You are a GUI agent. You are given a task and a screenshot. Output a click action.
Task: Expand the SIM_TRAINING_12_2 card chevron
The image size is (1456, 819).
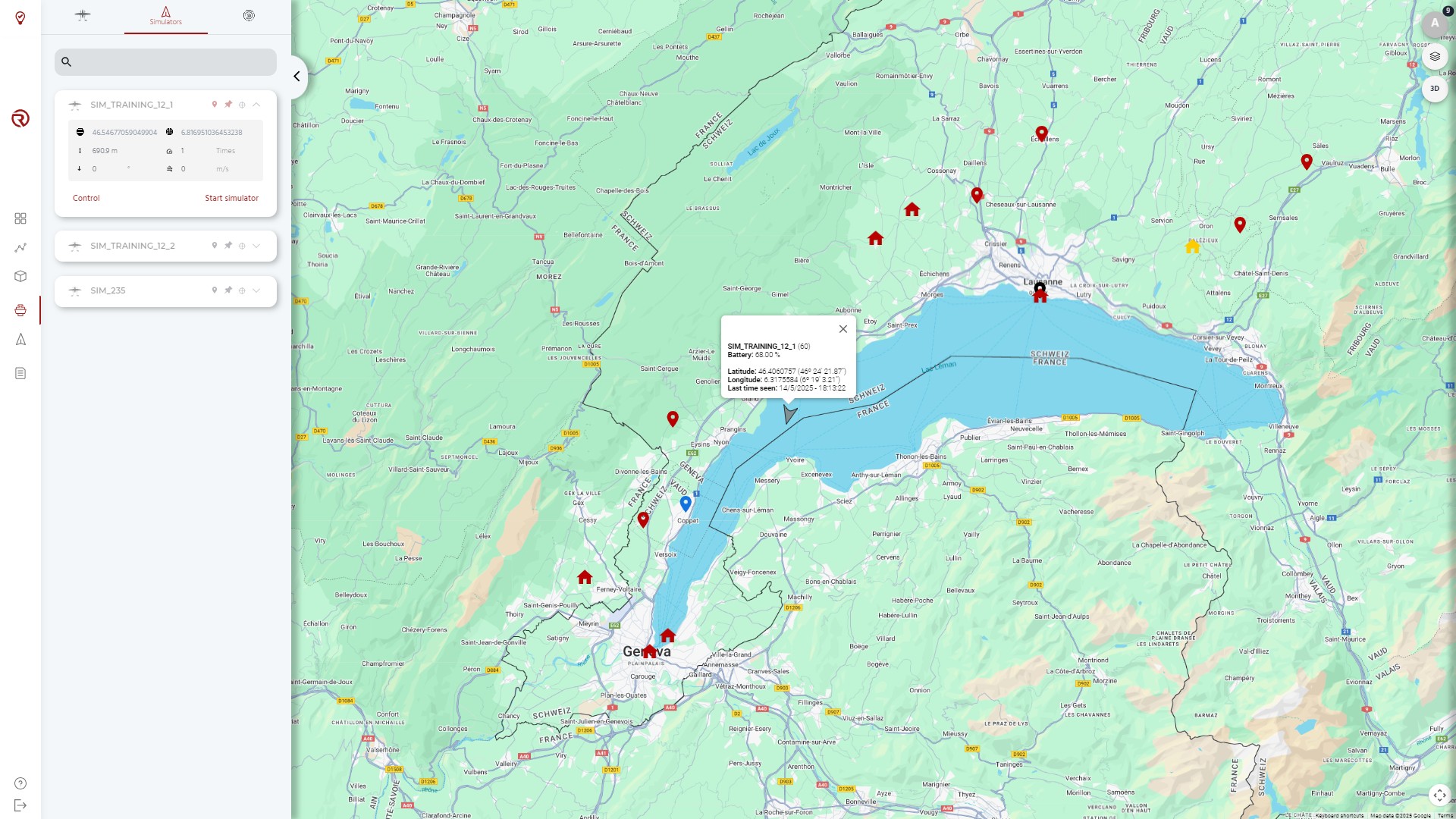(256, 246)
